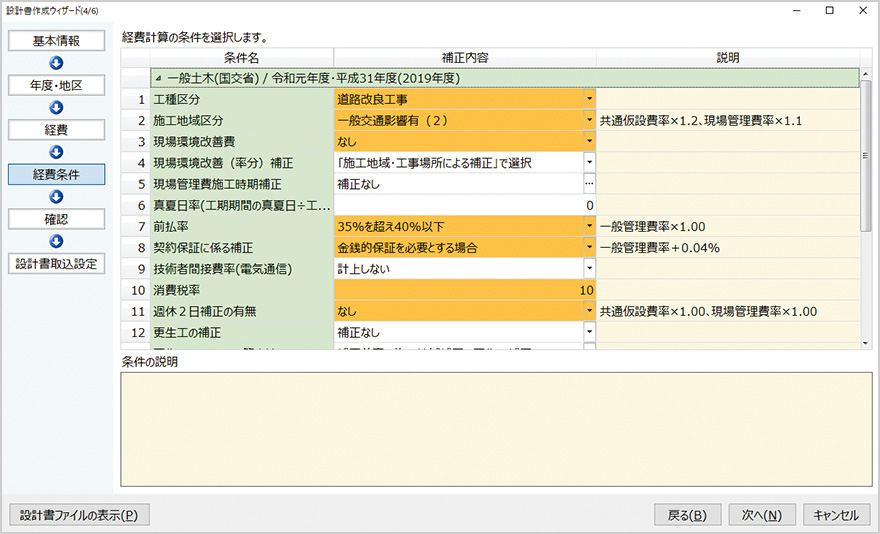Open the 契約保証に係る補正 dropdown
Screen dimensions: 880x534
click(589, 247)
